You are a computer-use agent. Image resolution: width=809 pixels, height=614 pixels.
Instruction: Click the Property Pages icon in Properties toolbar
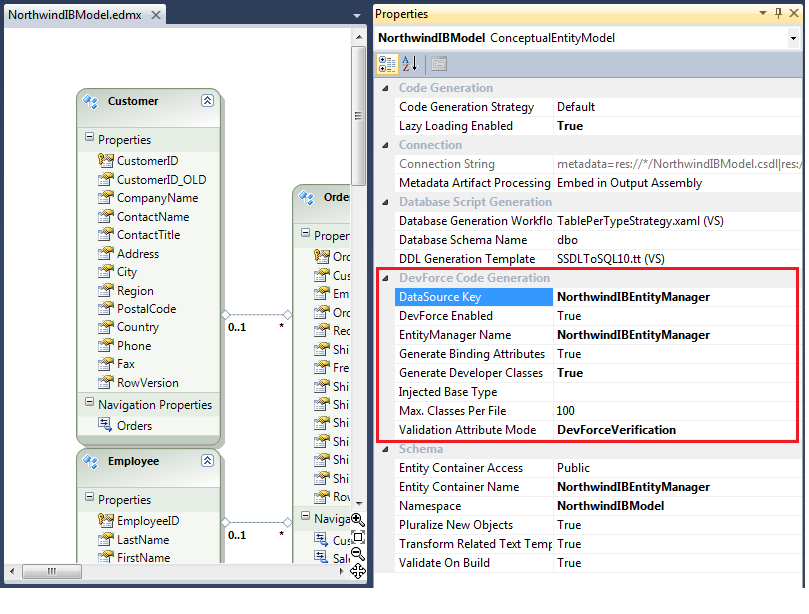click(x=439, y=64)
